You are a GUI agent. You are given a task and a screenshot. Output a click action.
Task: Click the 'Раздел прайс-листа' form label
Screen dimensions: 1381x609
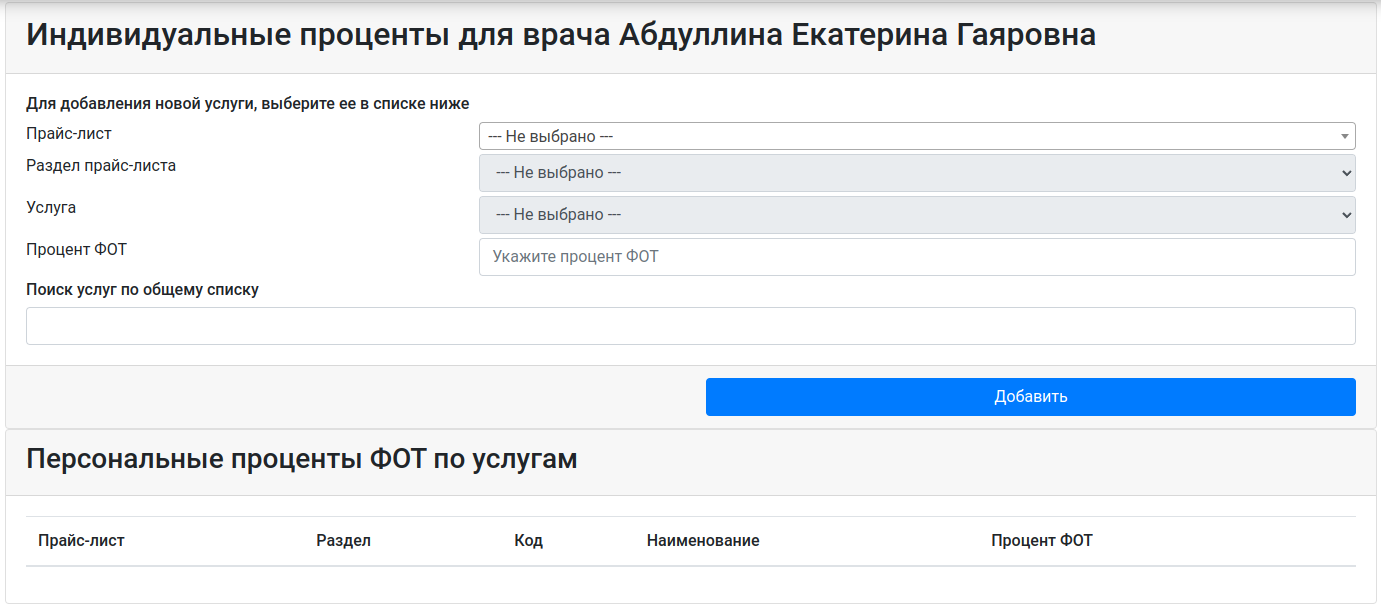coord(101,166)
